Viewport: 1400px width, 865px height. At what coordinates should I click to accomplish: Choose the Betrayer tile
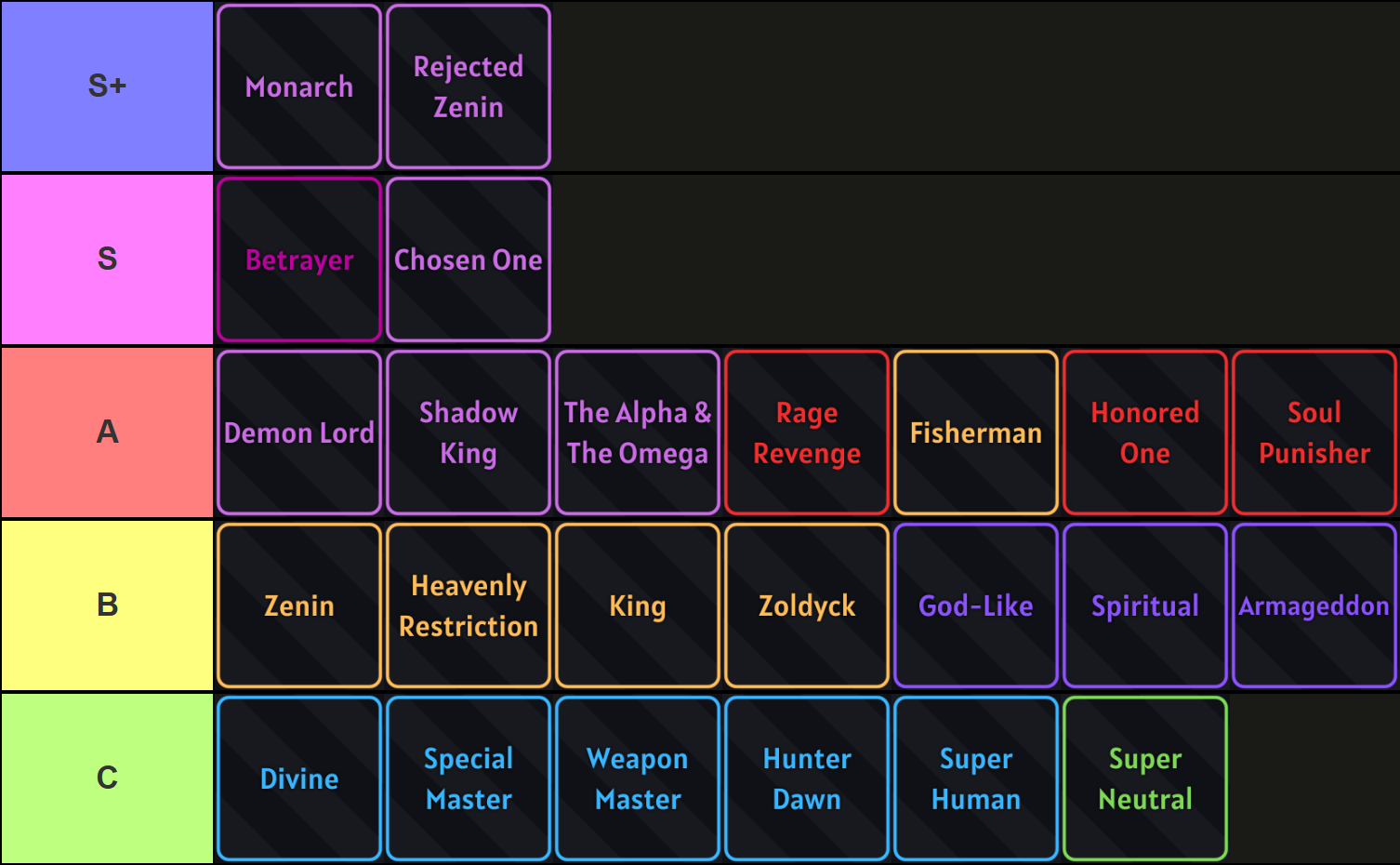(299, 259)
